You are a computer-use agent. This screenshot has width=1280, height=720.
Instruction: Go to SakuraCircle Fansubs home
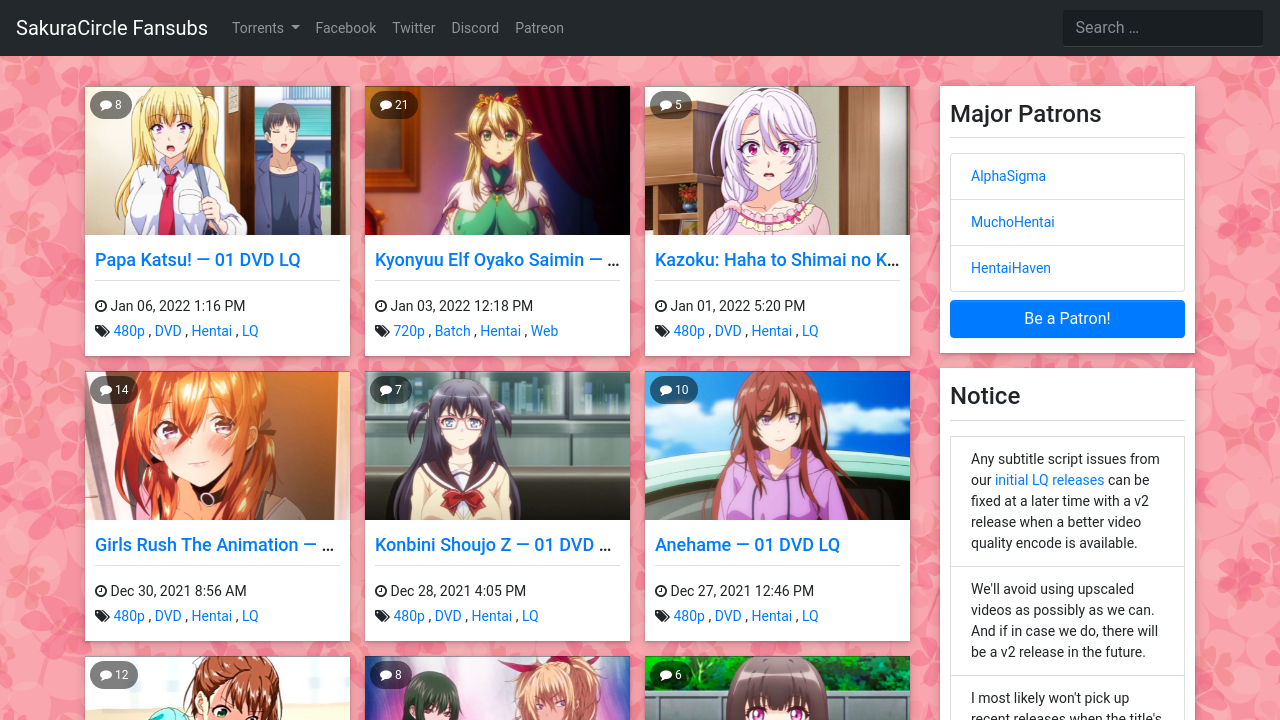pos(112,28)
